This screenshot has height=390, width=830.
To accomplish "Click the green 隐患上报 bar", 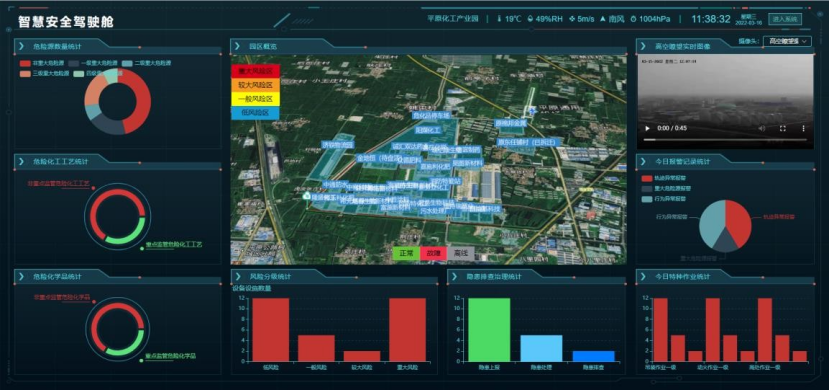I will (489, 329).
